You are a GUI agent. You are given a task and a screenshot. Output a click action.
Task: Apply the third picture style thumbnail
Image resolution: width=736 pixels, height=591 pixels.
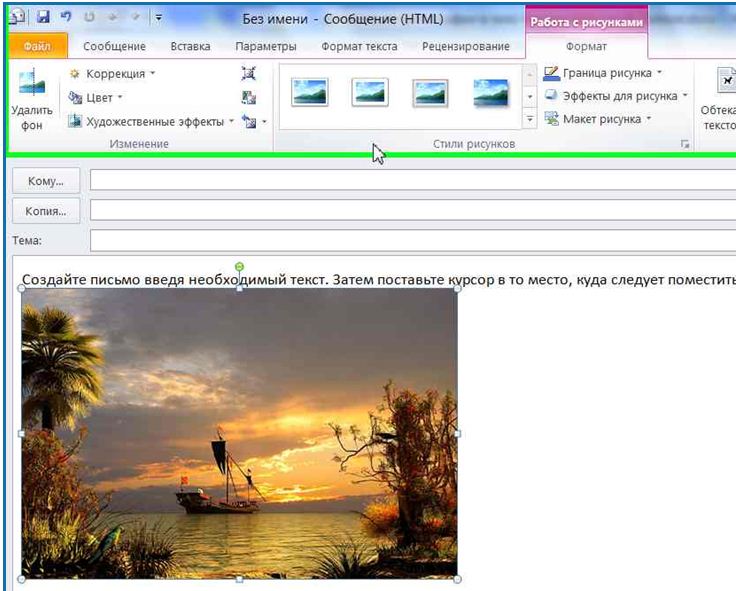point(430,93)
